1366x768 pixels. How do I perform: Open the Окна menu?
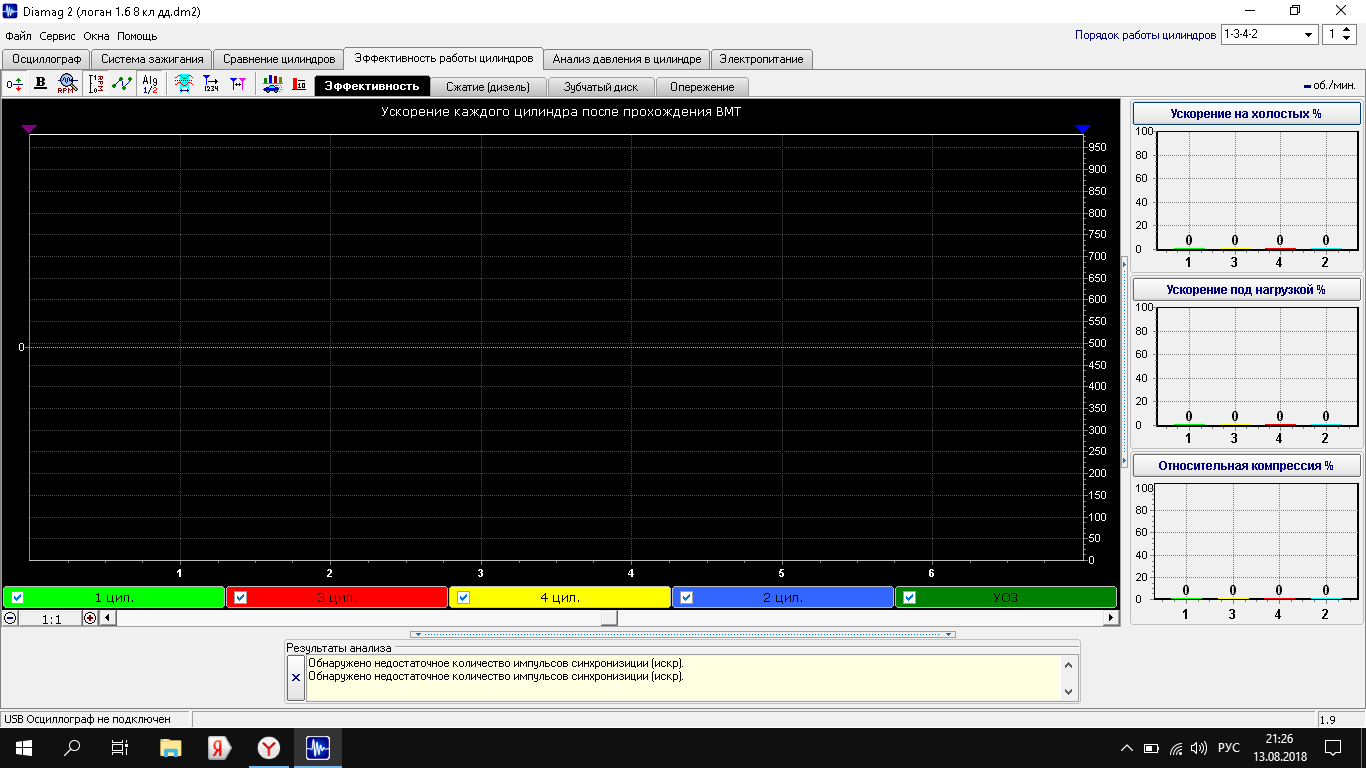[97, 36]
